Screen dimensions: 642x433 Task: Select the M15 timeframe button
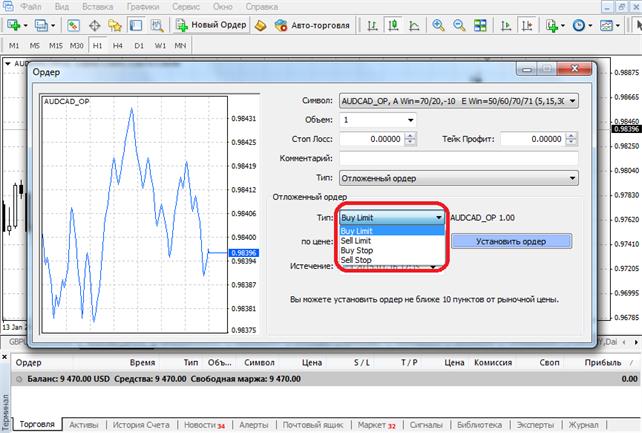(56, 45)
